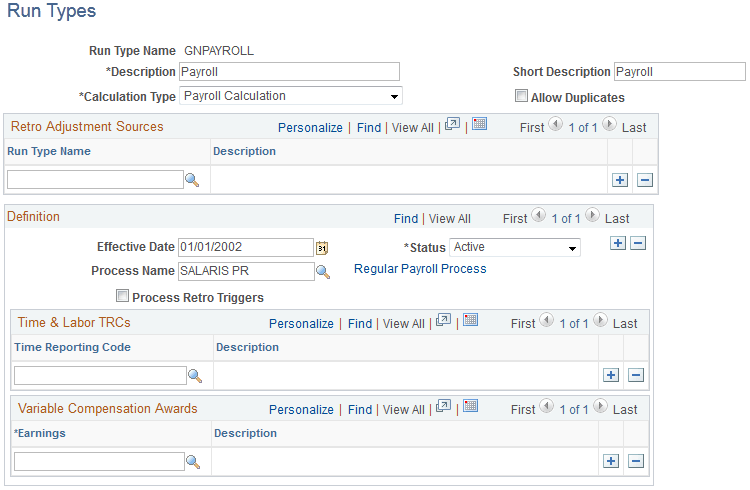The width and height of the screenshot is (750, 490).
Task: Open lookup for Retro Adjustment Run Type Name
Action: click(x=192, y=180)
